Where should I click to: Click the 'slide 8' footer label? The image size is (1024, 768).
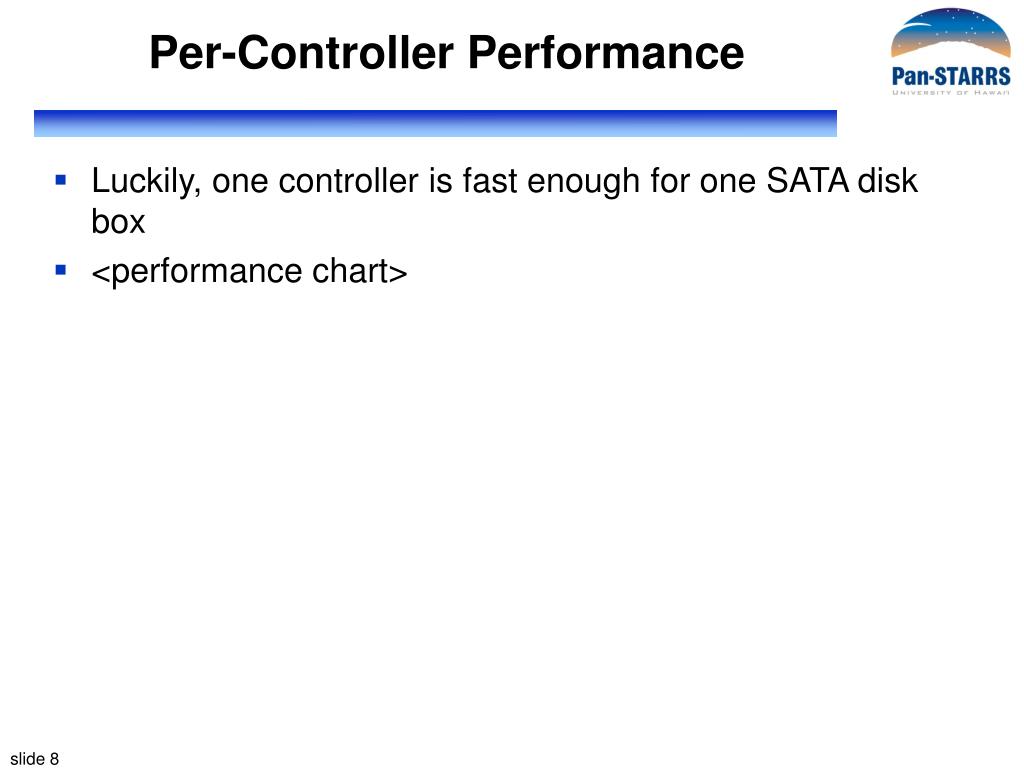35,758
